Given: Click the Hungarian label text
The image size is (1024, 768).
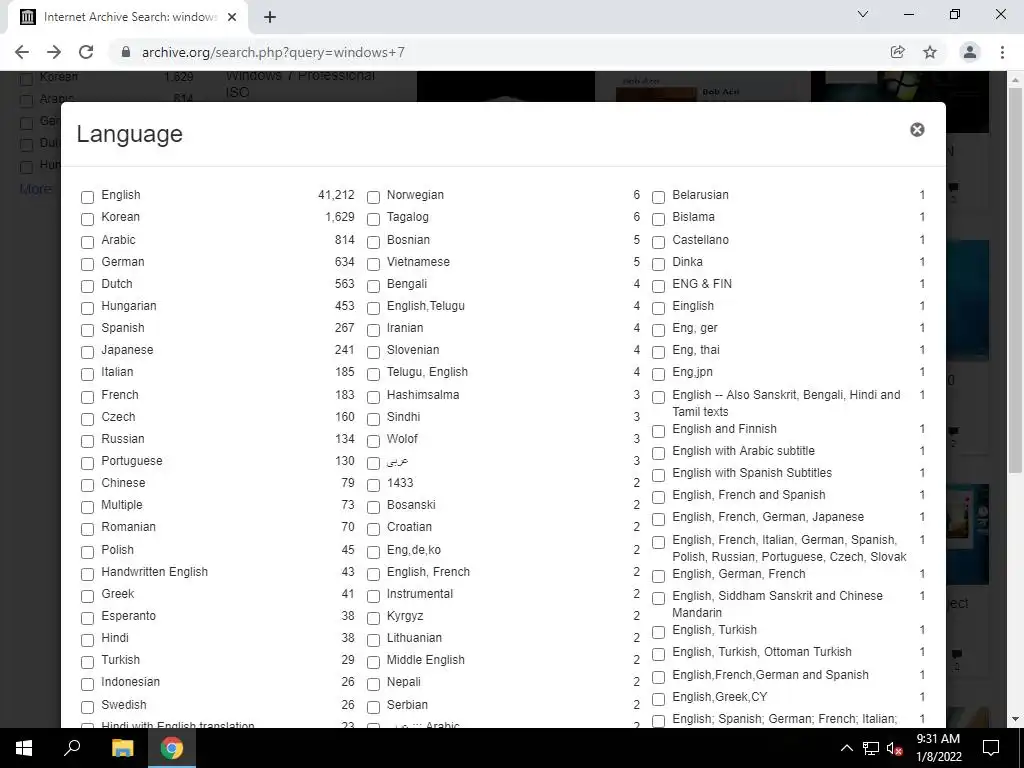Looking at the screenshot, I should [x=129, y=306].
